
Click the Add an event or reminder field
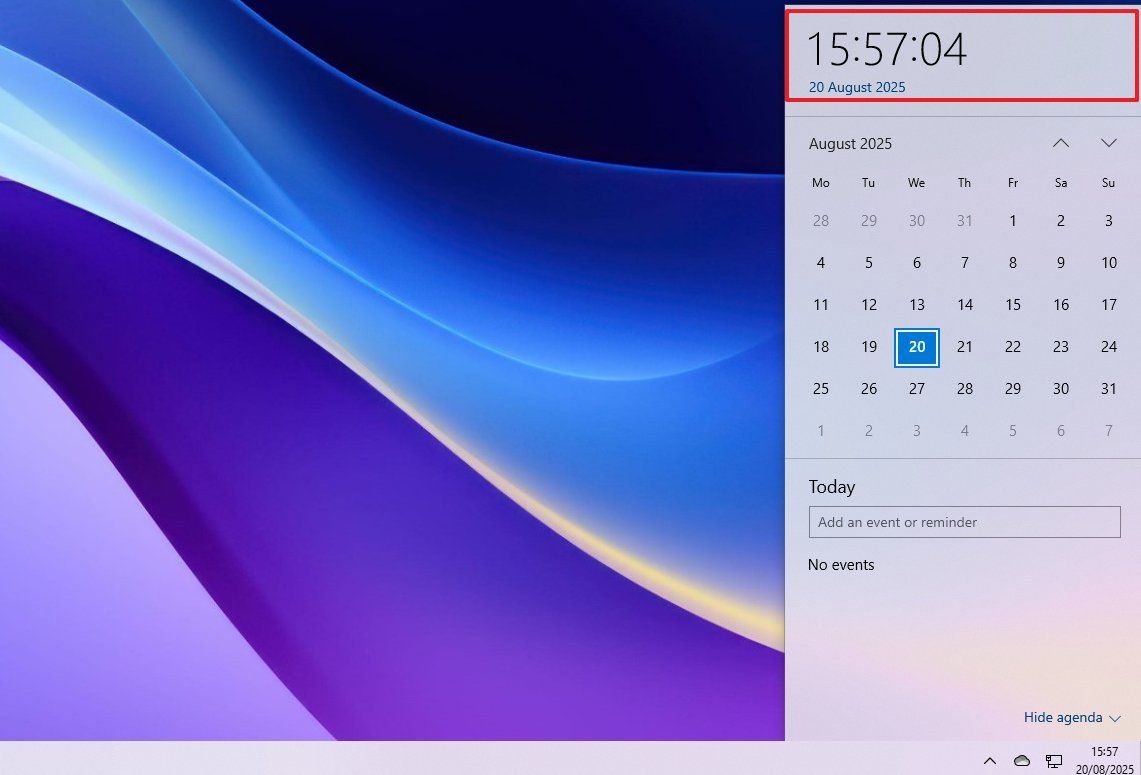coord(964,521)
